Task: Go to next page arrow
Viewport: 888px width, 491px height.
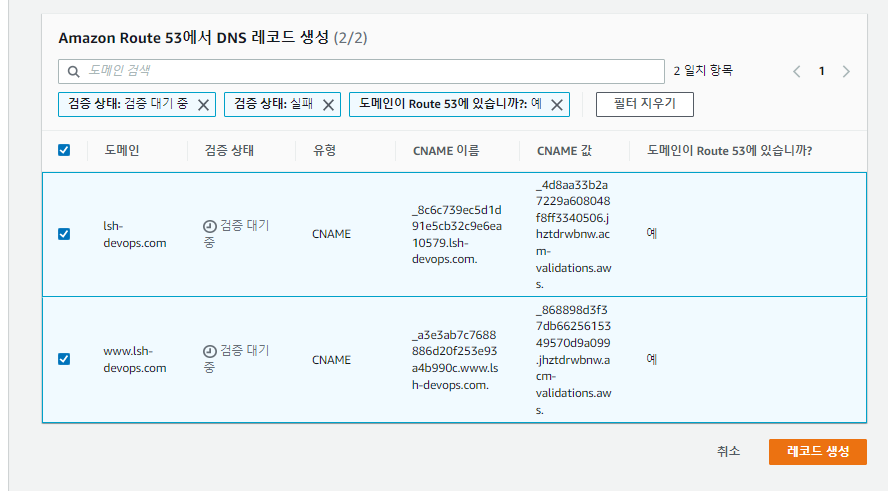Action: (846, 71)
